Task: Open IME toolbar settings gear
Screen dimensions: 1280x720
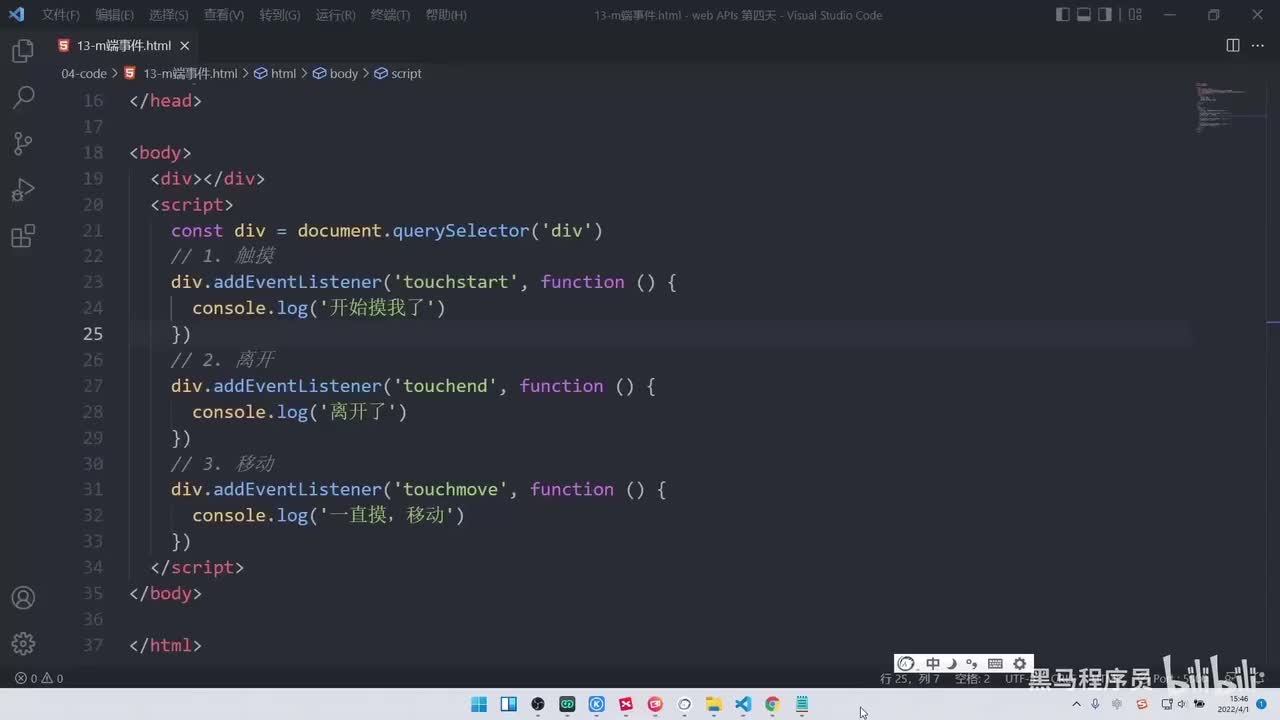Action: tap(1019, 663)
